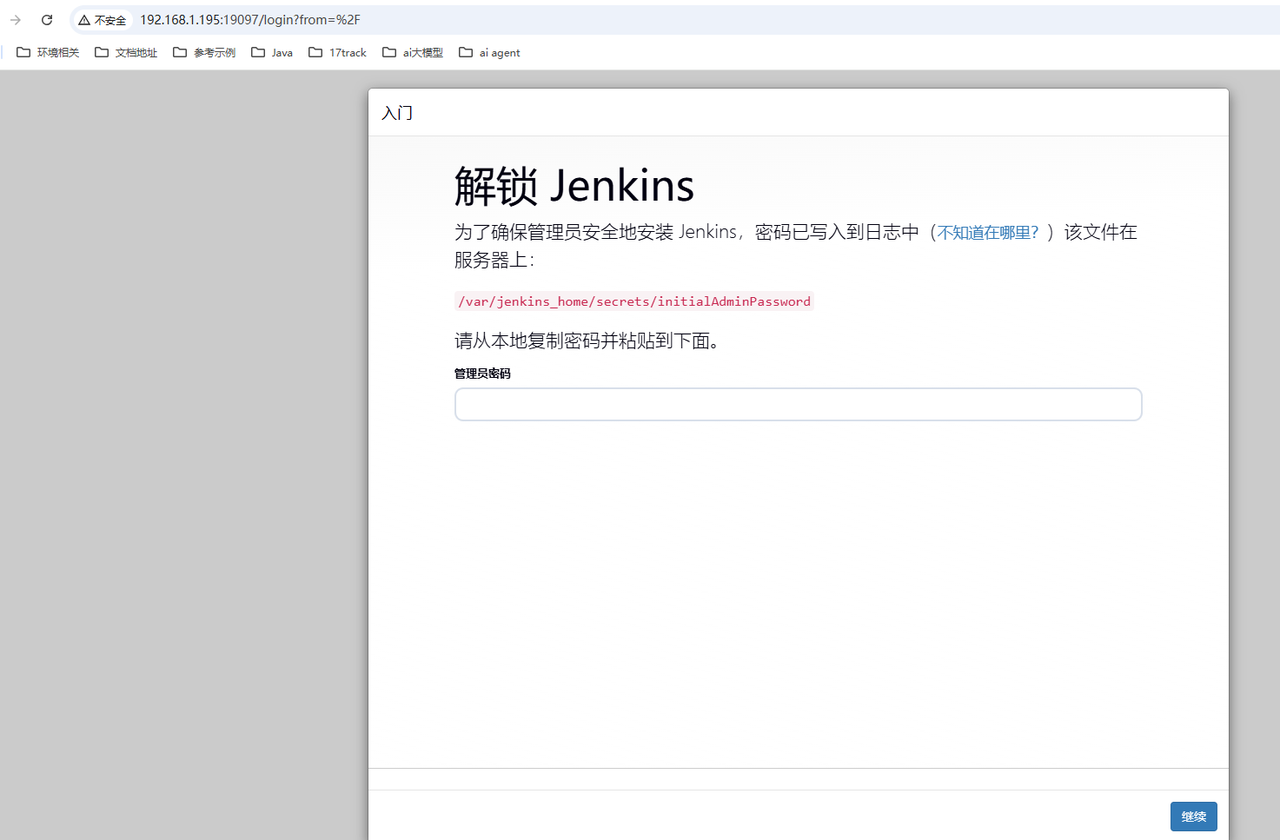
Task: Reload the page with the refresh icon
Action: [47, 20]
